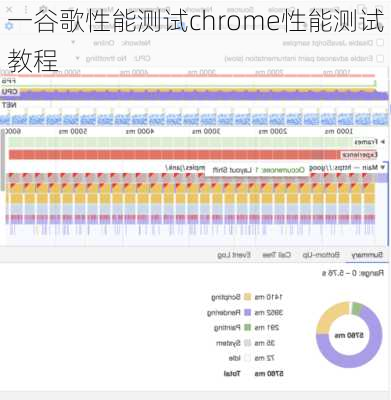Image resolution: width=391 pixels, height=400 pixels.
Task: Switch to the Summary tab
Action: [x=367, y=255]
